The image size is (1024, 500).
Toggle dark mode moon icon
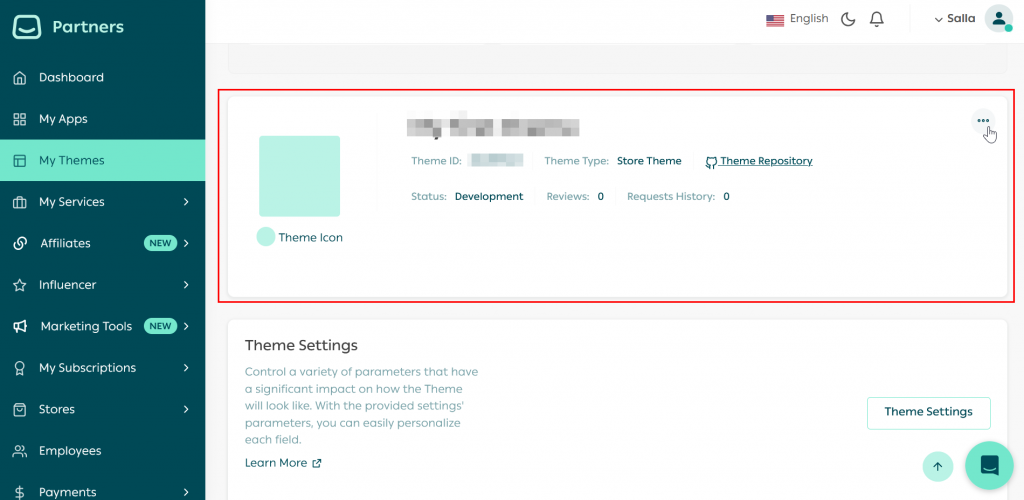(848, 19)
